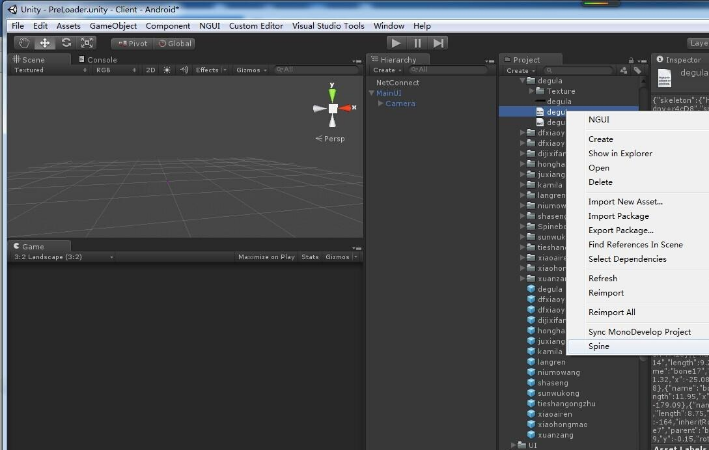
Task: Click the scene orientation gizmo
Action: [x=333, y=108]
